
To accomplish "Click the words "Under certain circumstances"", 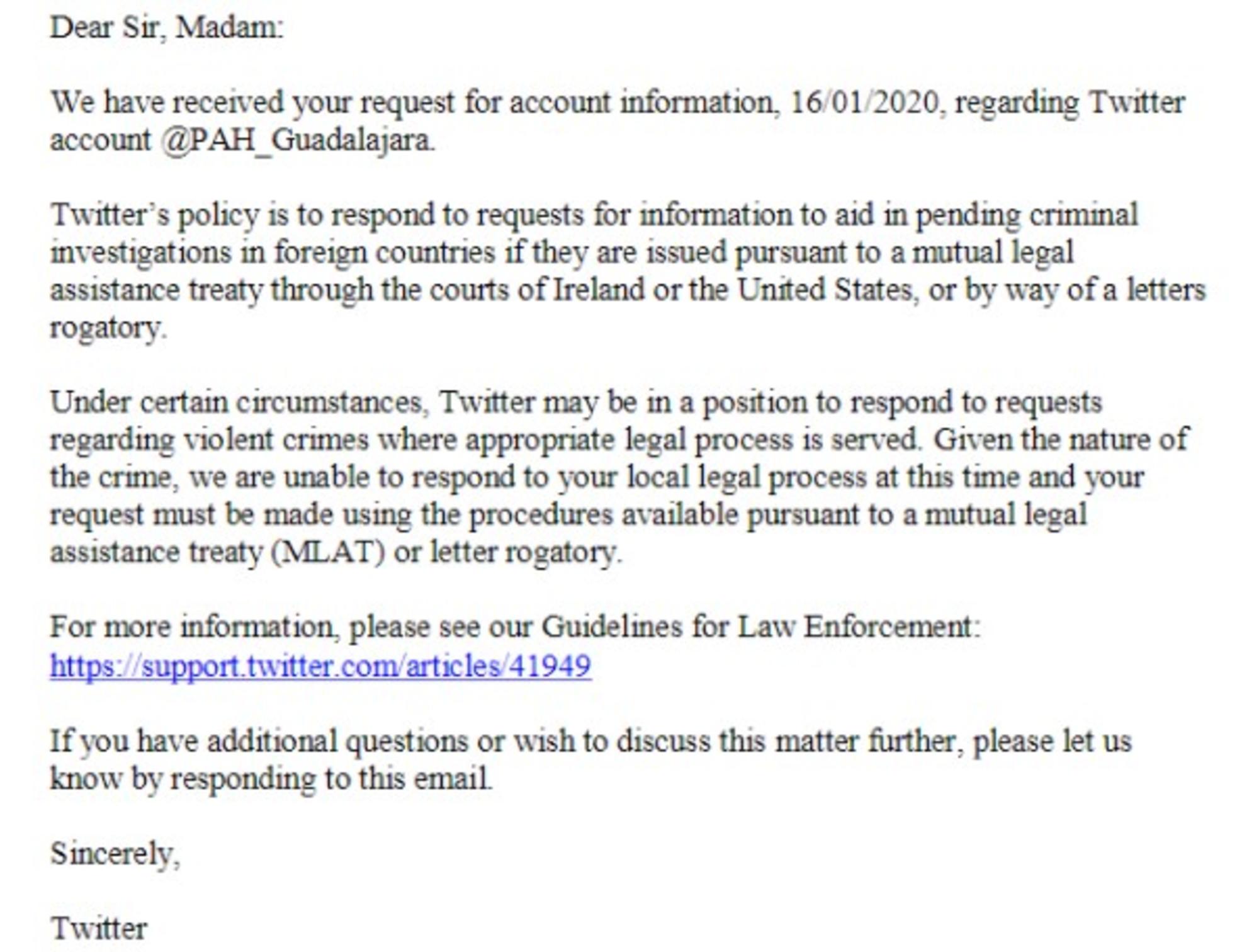I will tap(236, 402).
